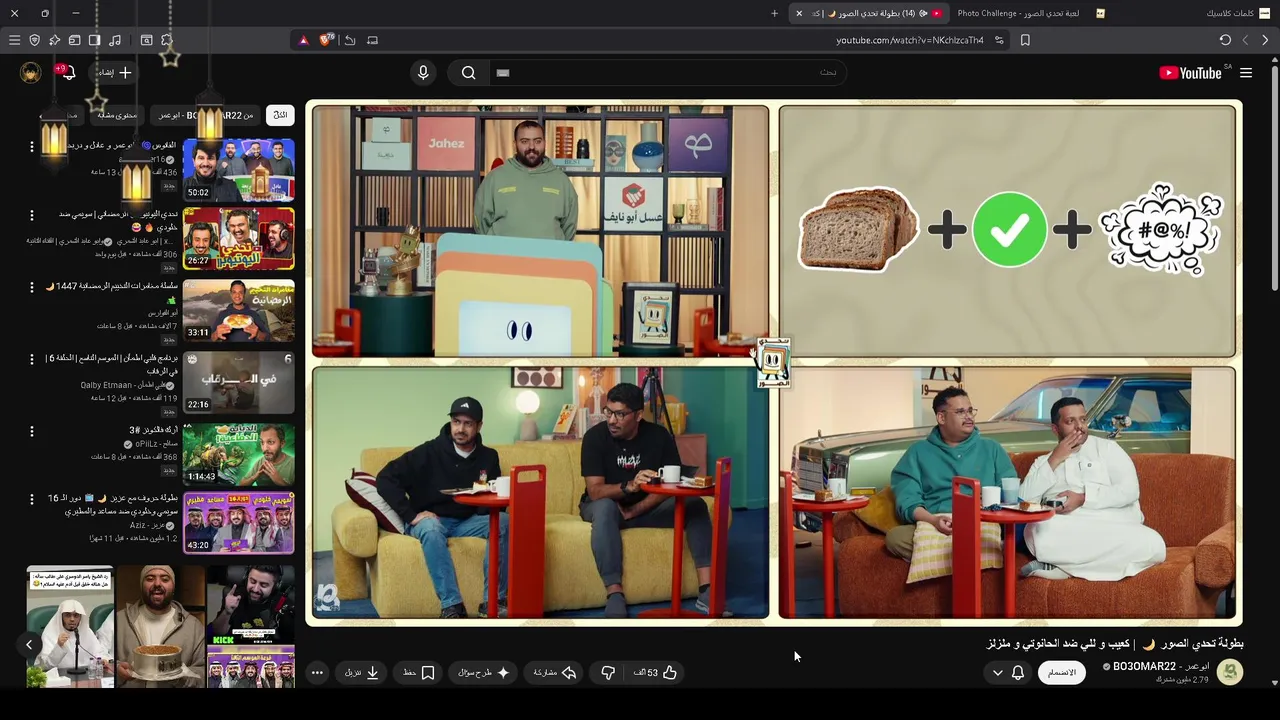Like the video (53 ألف)
The height and width of the screenshot is (720, 1280).
656,673
